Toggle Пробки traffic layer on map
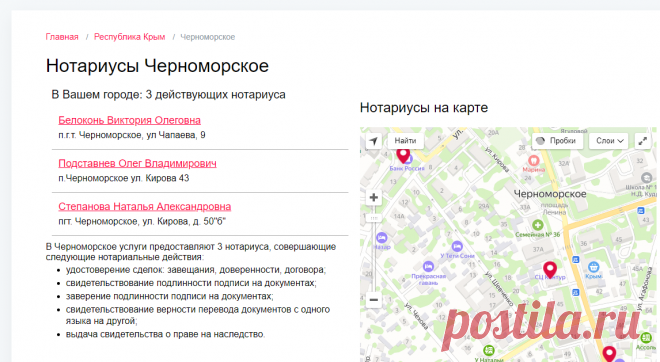 [x=557, y=141]
